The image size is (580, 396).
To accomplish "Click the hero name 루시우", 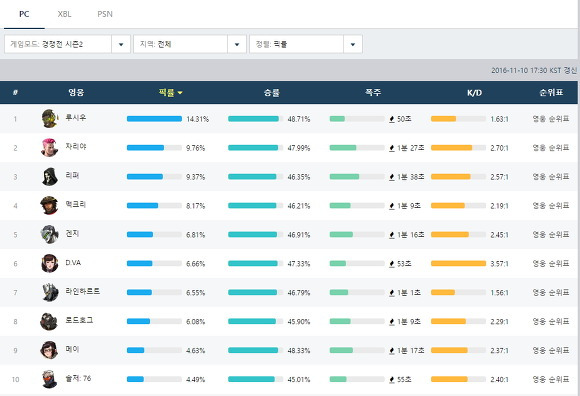I will point(76,118).
